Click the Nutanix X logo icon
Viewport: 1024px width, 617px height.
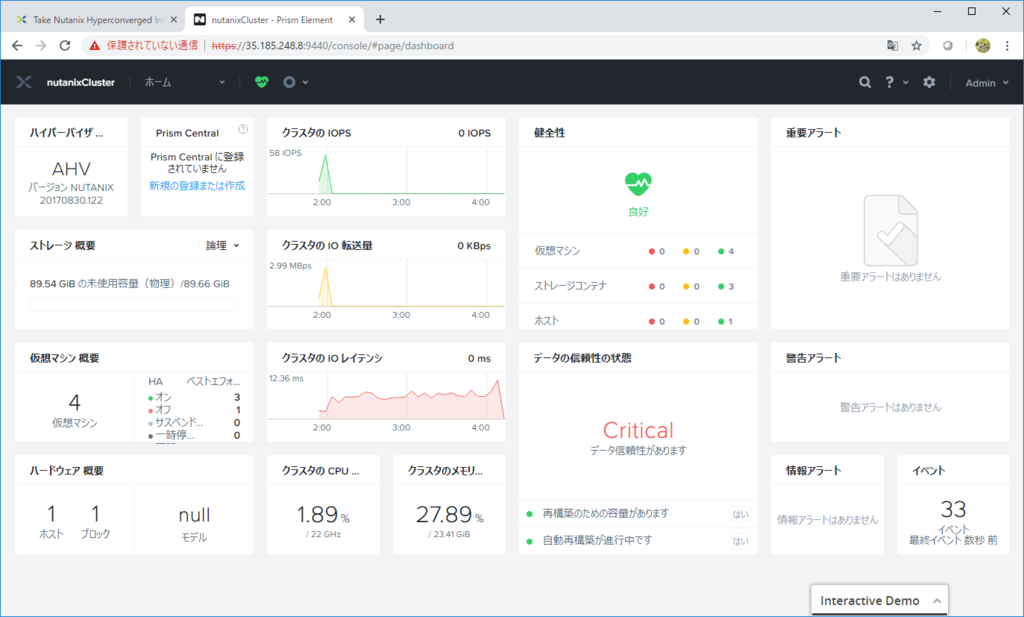[24, 82]
